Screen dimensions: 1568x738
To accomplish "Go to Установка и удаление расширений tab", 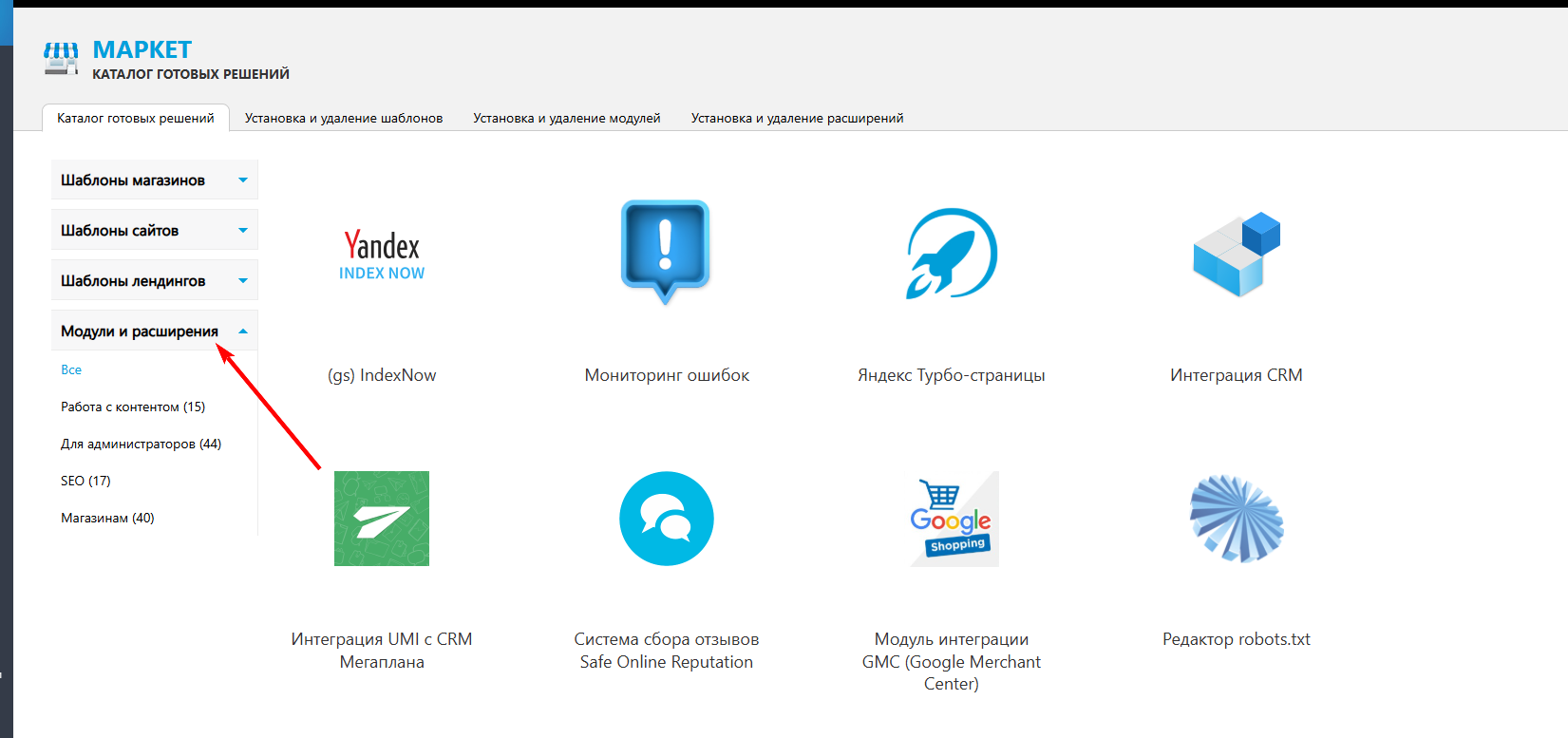I will pos(797,119).
